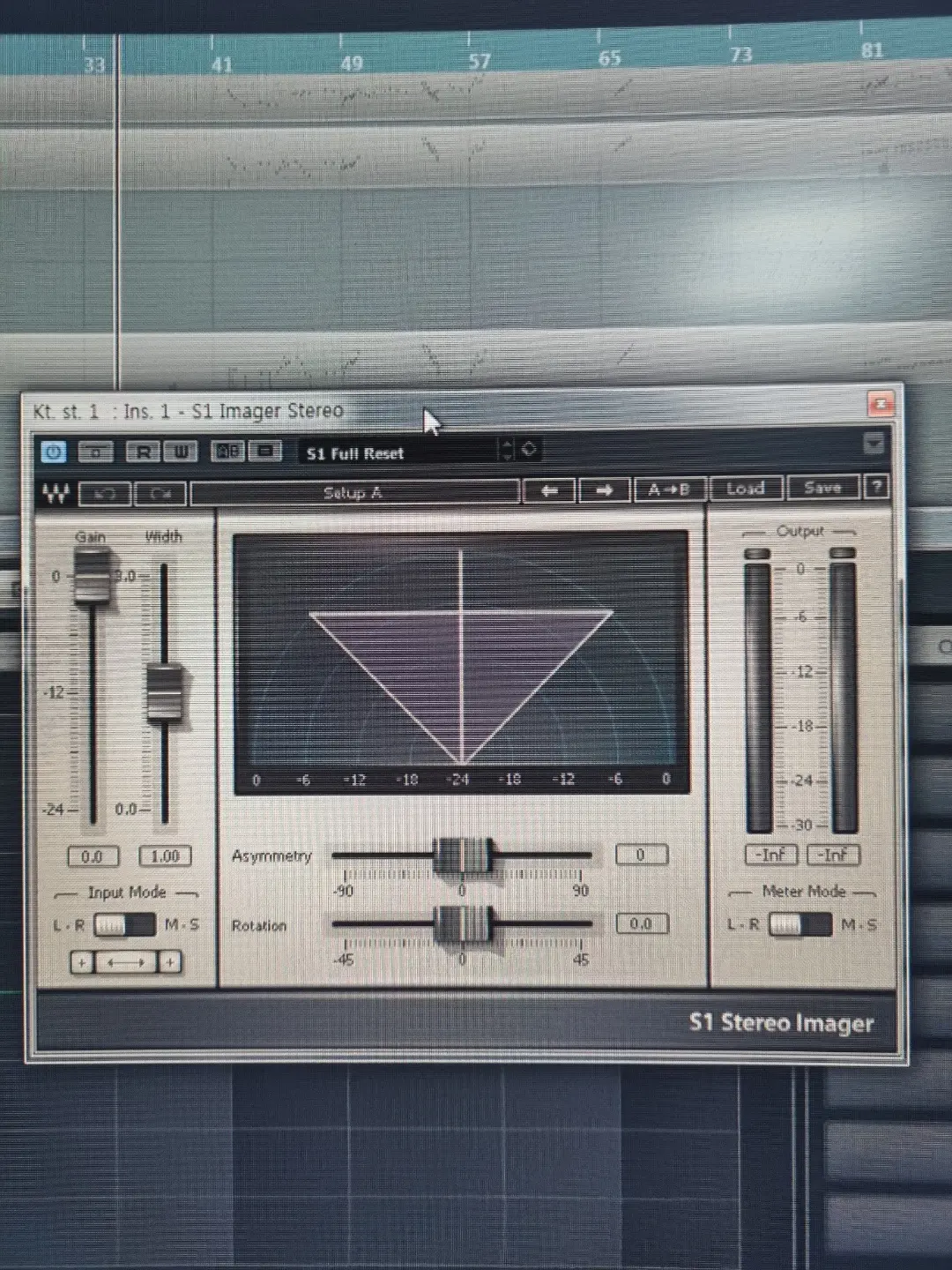Screen dimensions: 952x1270
Task: Click the left output clip indicator
Action: coord(757,554)
